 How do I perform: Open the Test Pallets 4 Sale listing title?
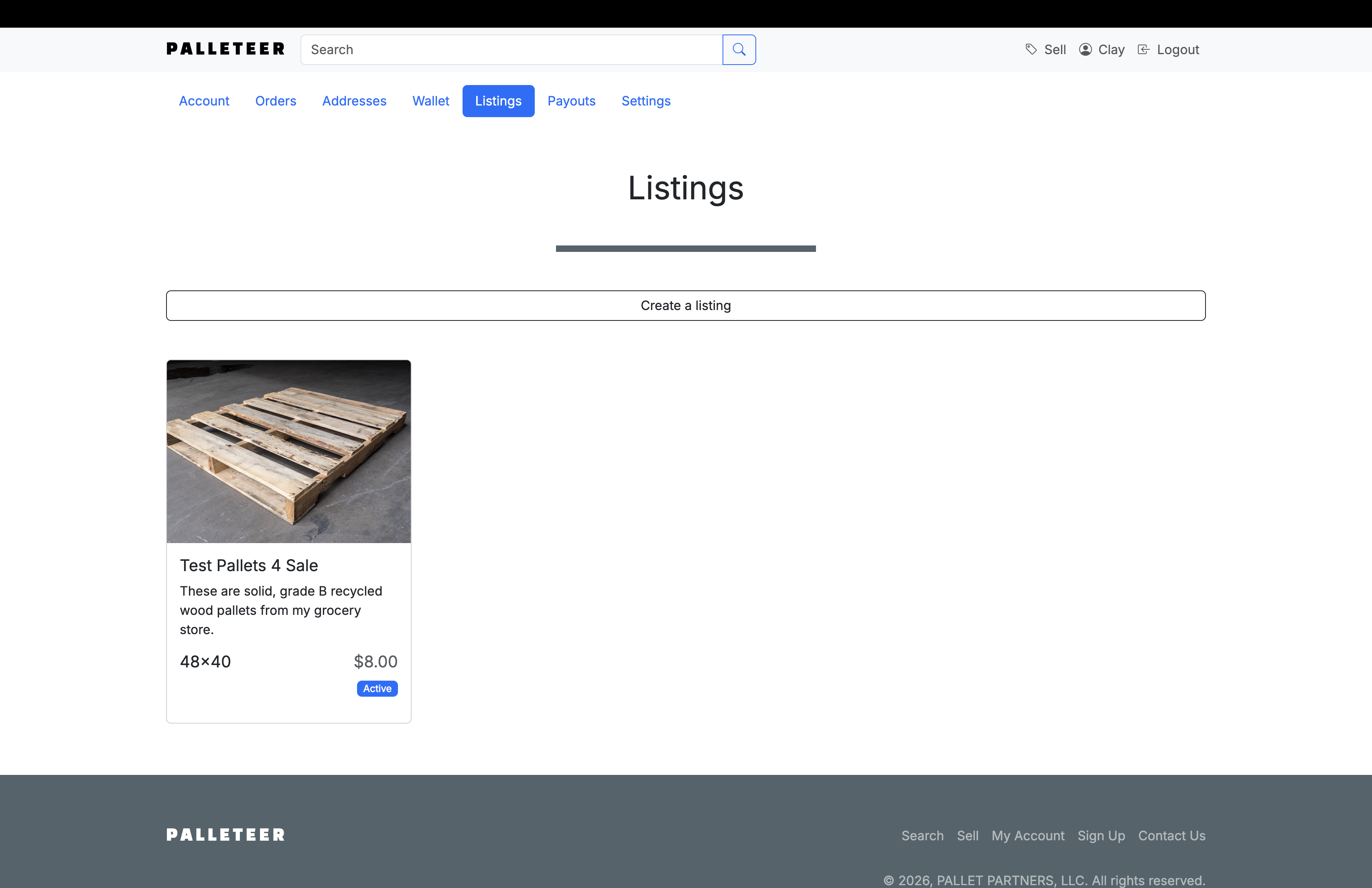click(248, 565)
